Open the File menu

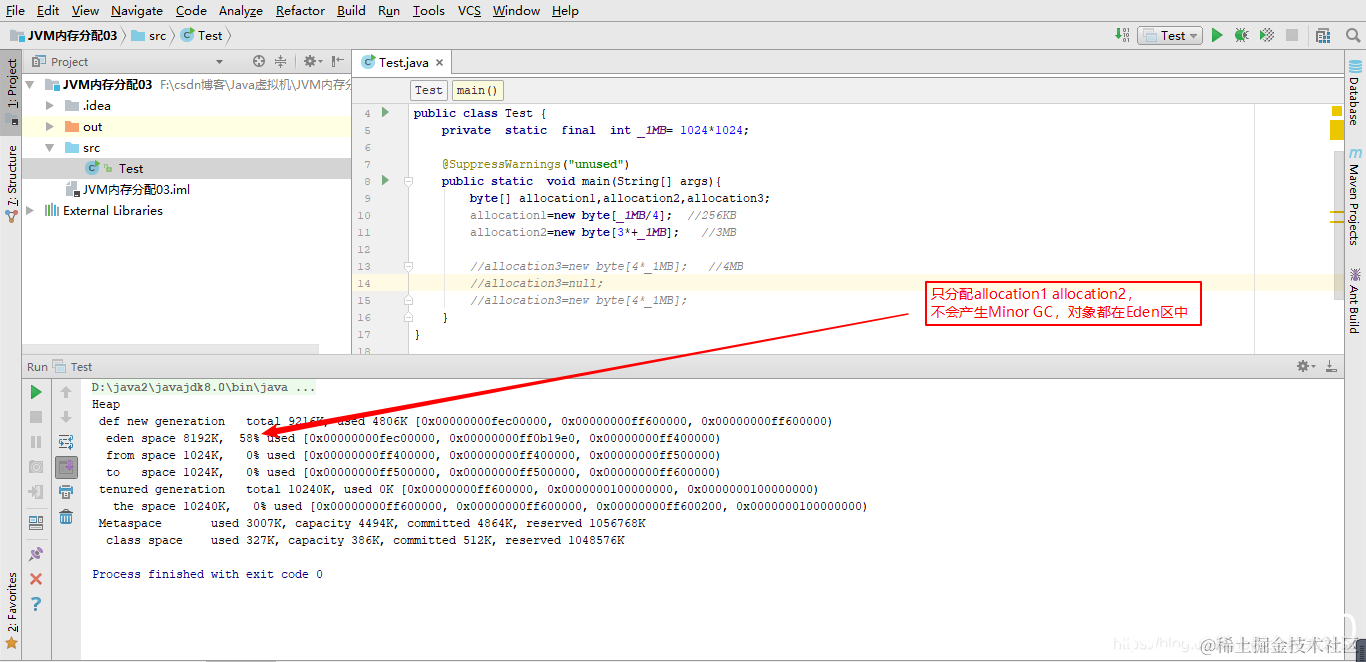pyautogui.click(x=15, y=11)
